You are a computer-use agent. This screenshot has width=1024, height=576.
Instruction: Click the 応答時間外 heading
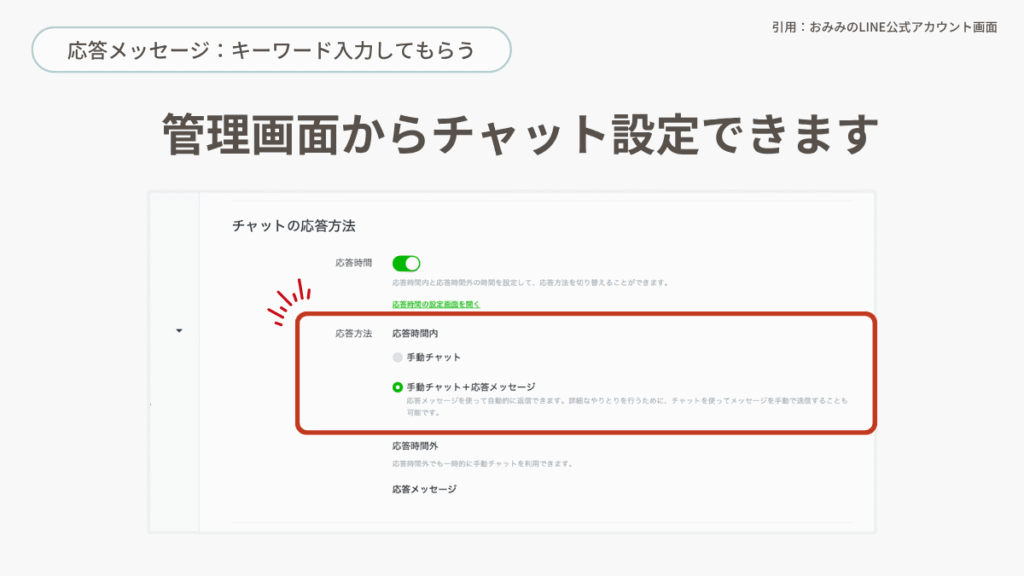415,446
